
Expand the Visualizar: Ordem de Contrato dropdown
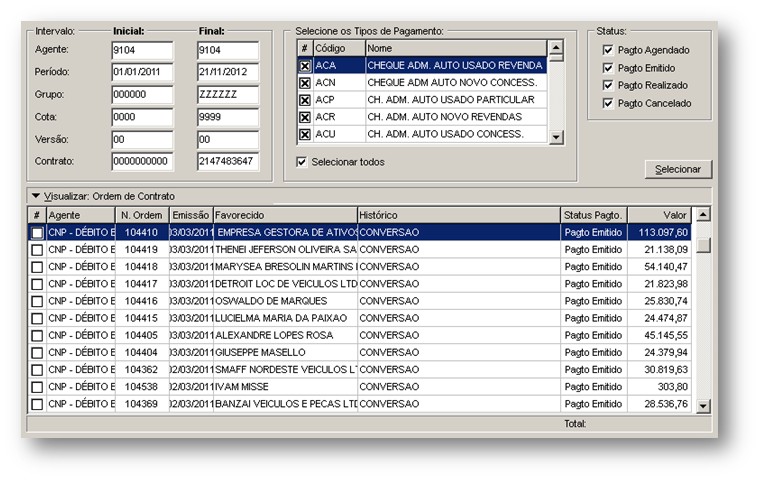click(x=35, y=196)
